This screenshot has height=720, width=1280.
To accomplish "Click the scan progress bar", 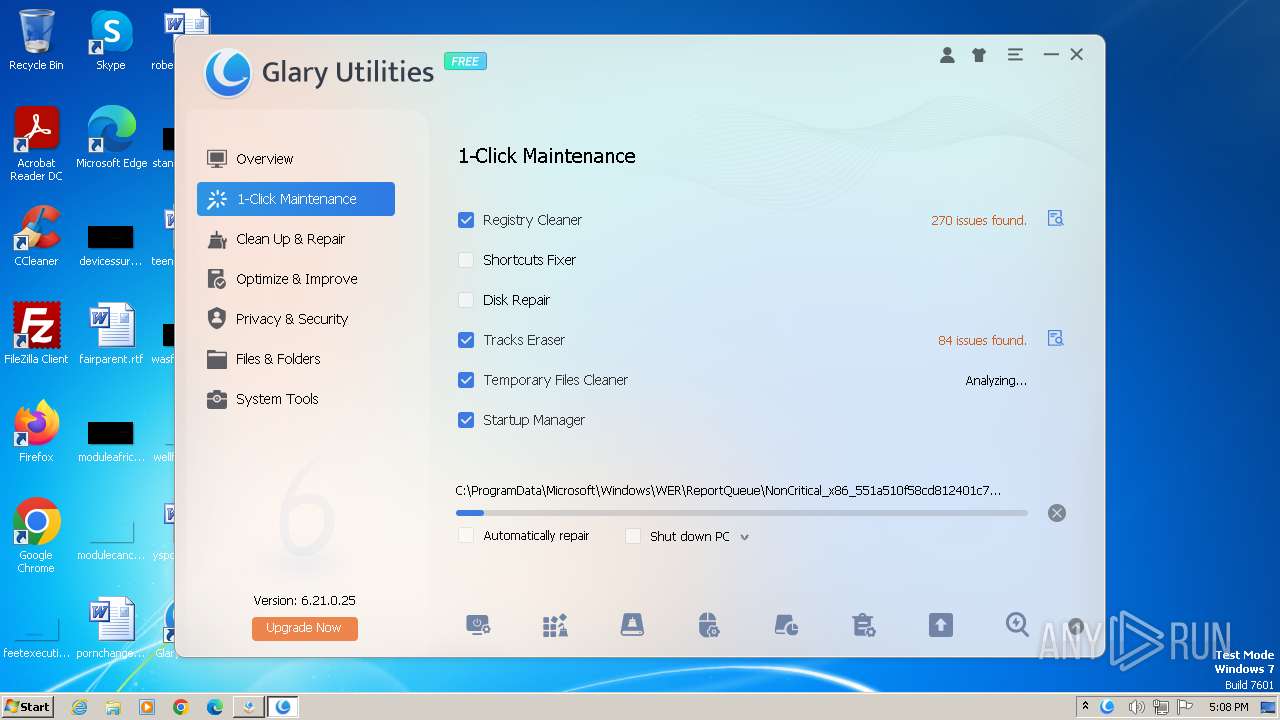I will tap(742, 513).
